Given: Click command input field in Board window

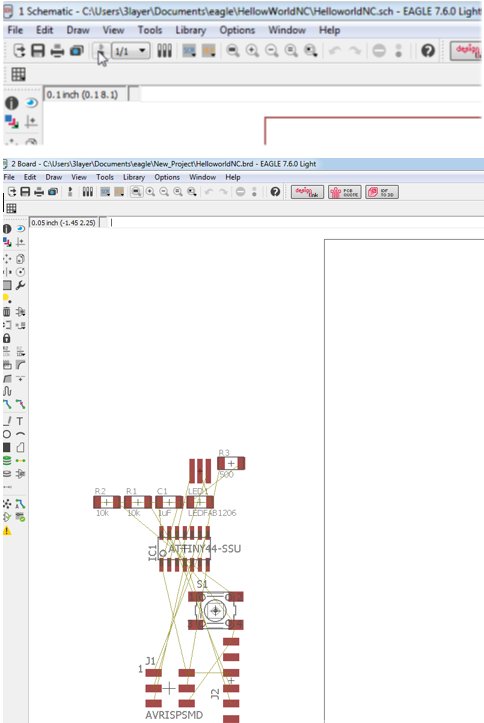Looking at the screenshot, I should coord(298,222).
